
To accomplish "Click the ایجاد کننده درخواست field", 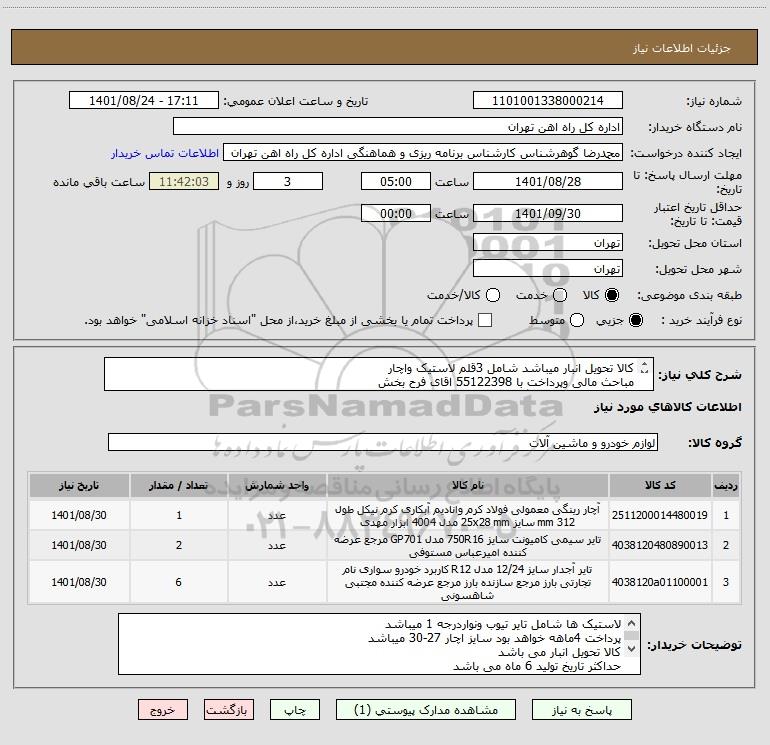I will pos(422,152).
